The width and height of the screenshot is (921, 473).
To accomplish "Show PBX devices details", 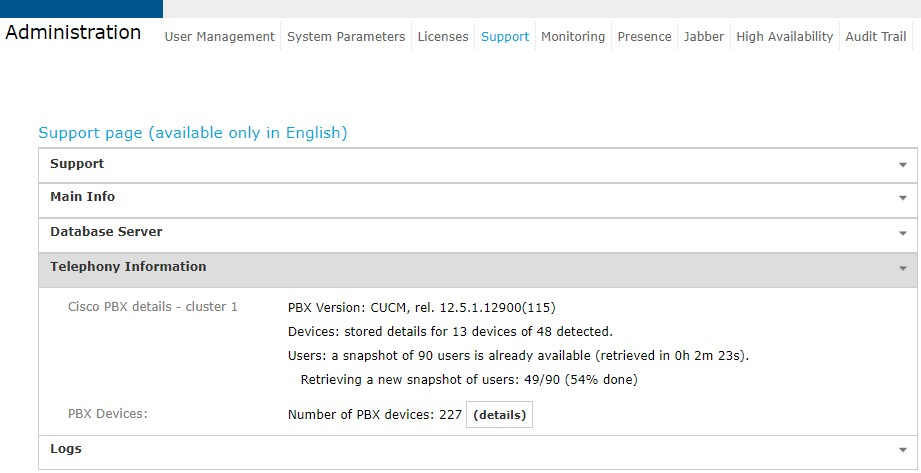I will coord(499,415).
